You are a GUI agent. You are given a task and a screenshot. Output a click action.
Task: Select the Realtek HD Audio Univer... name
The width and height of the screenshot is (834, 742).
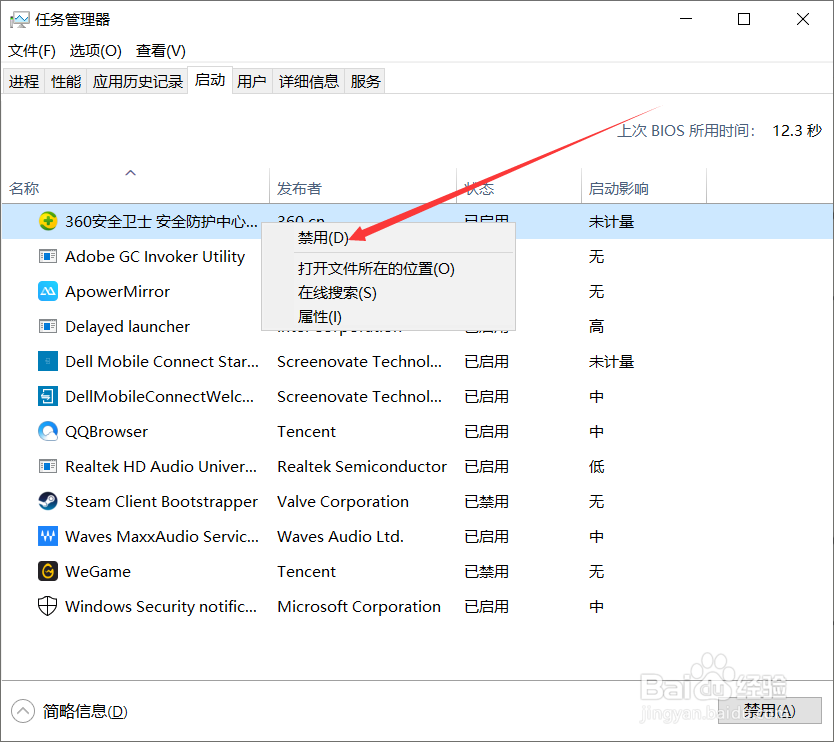click(x=161, y=466)
